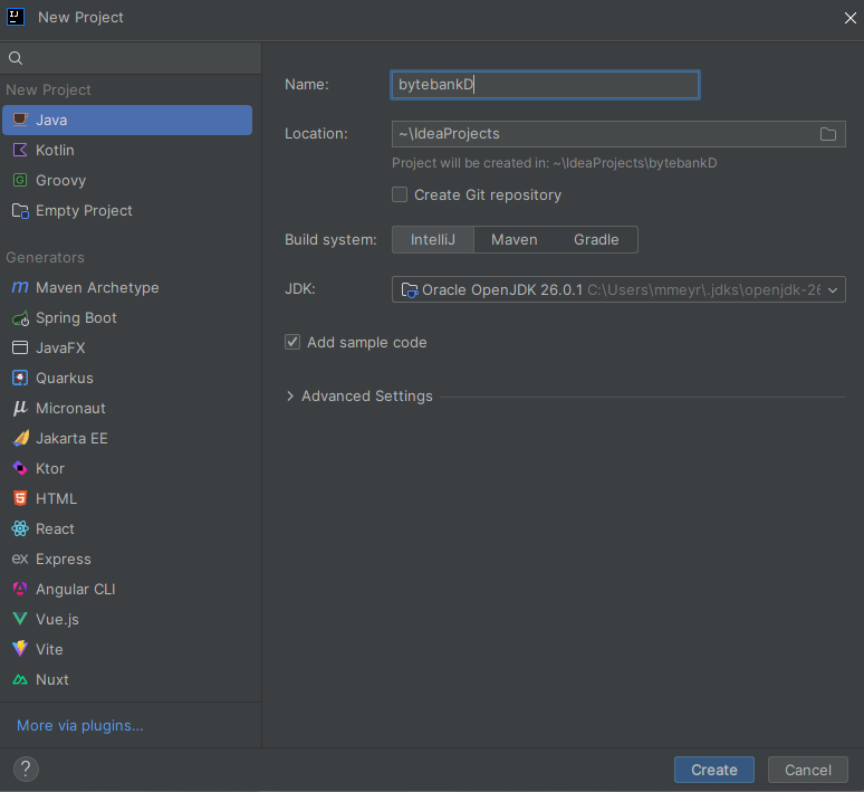Viewport: 864px width, 792px height.
Task: Select Angular CLI generator label
Action: point(75,589)
